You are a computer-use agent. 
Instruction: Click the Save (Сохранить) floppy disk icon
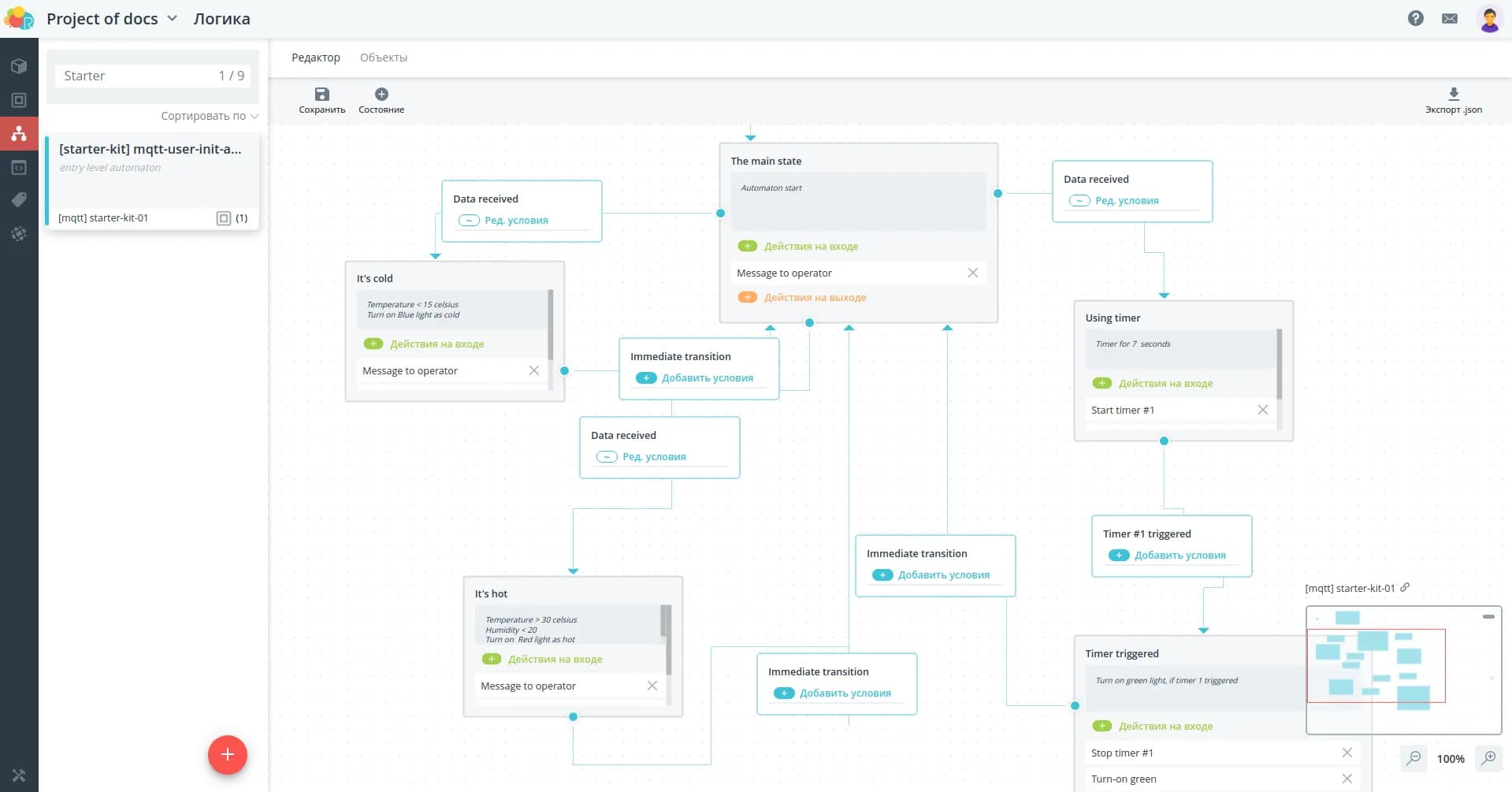point(321,95)
